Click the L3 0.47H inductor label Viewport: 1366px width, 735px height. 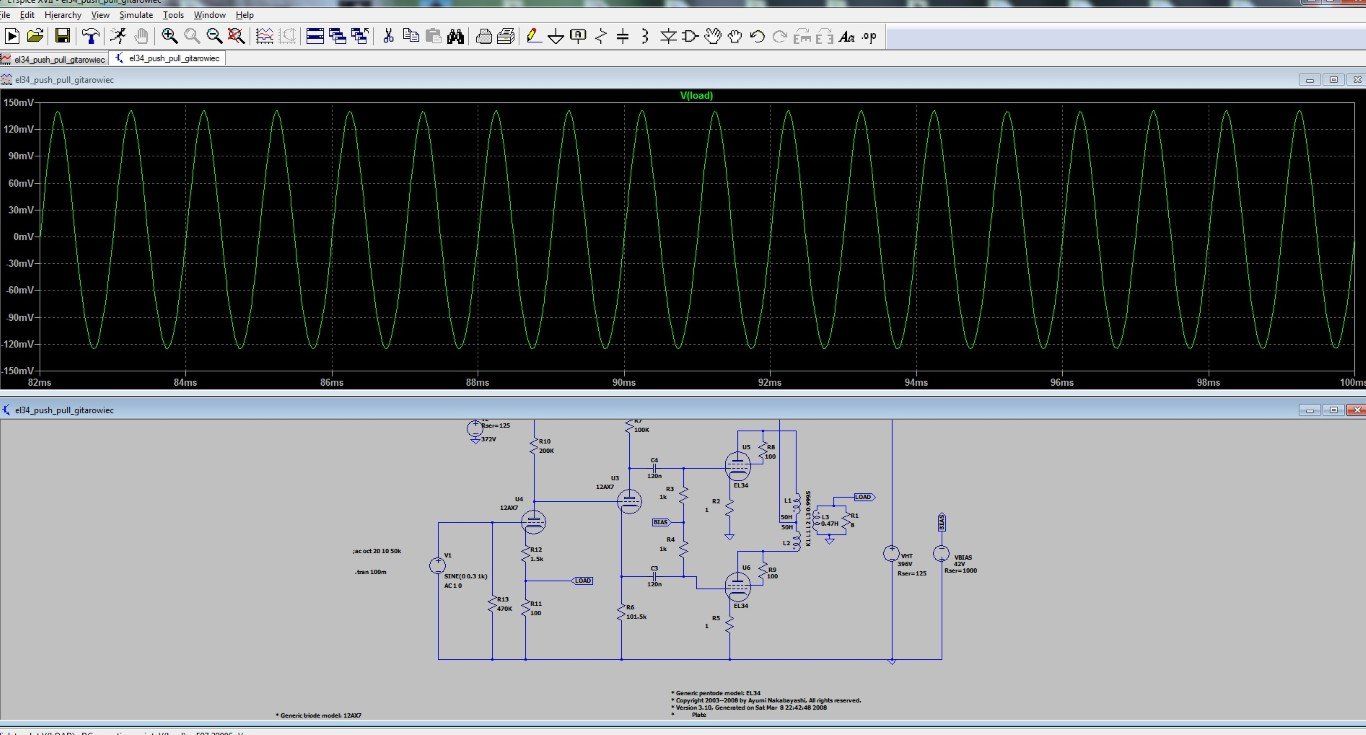(x=829, y=520)
